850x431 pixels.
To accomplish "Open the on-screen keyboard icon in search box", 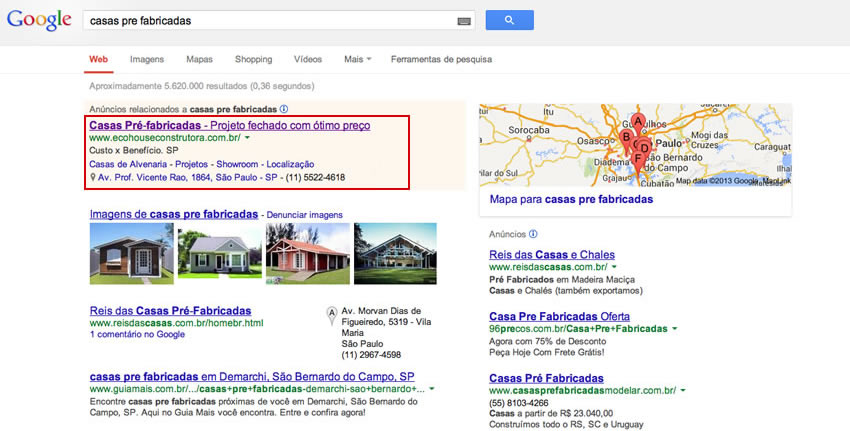I will tap(464, 21).
